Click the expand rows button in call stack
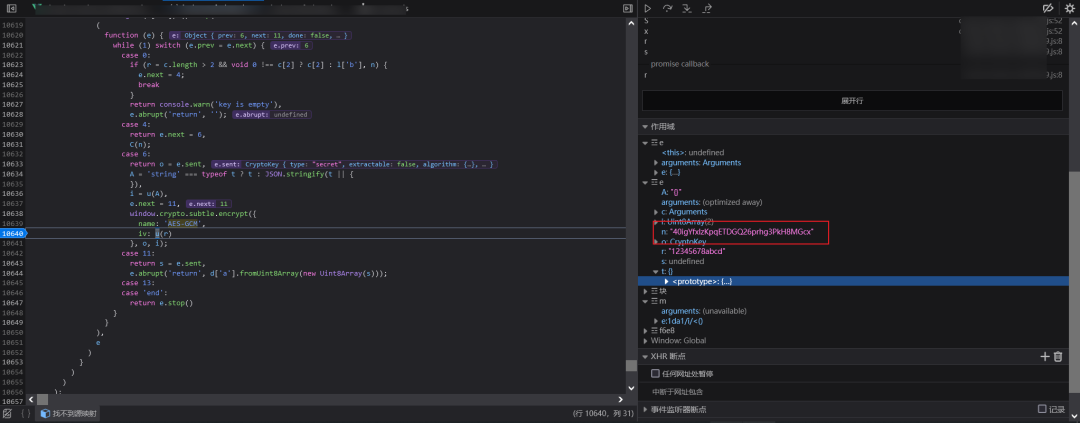The image size is (1080, 423). [852, 101]
